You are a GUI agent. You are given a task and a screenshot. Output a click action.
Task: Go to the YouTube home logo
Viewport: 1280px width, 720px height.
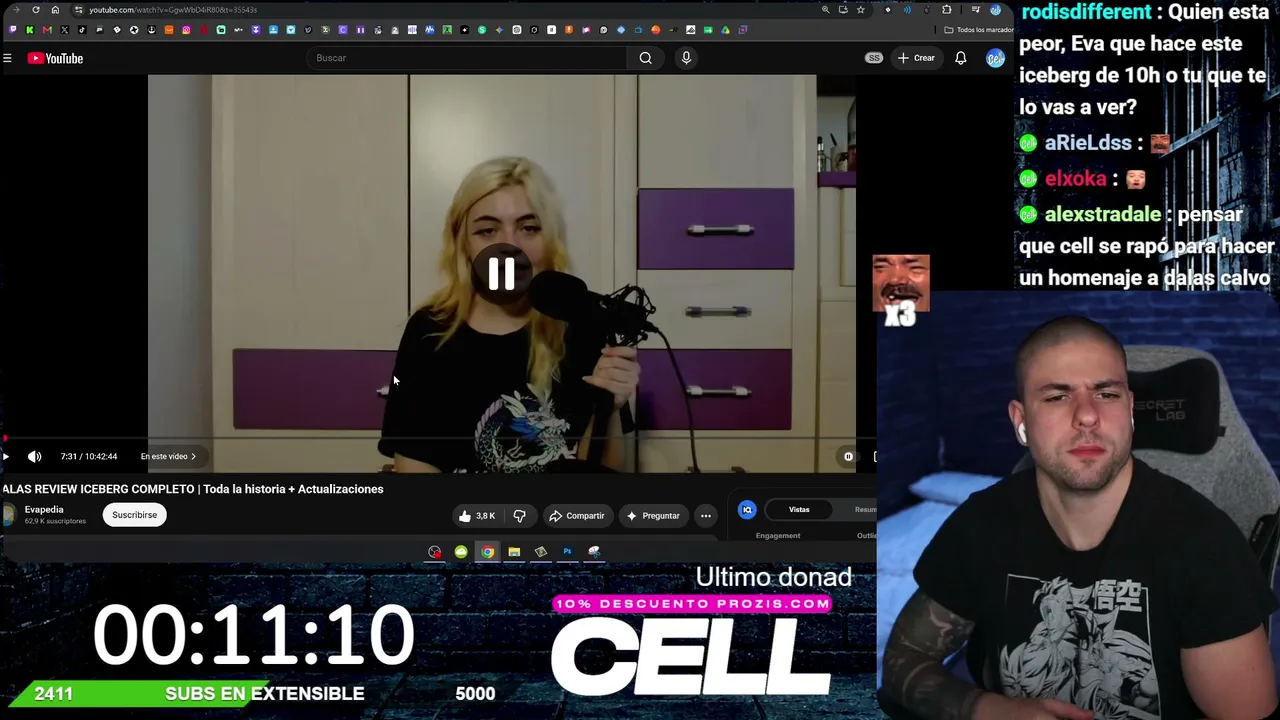coord(55,58)
